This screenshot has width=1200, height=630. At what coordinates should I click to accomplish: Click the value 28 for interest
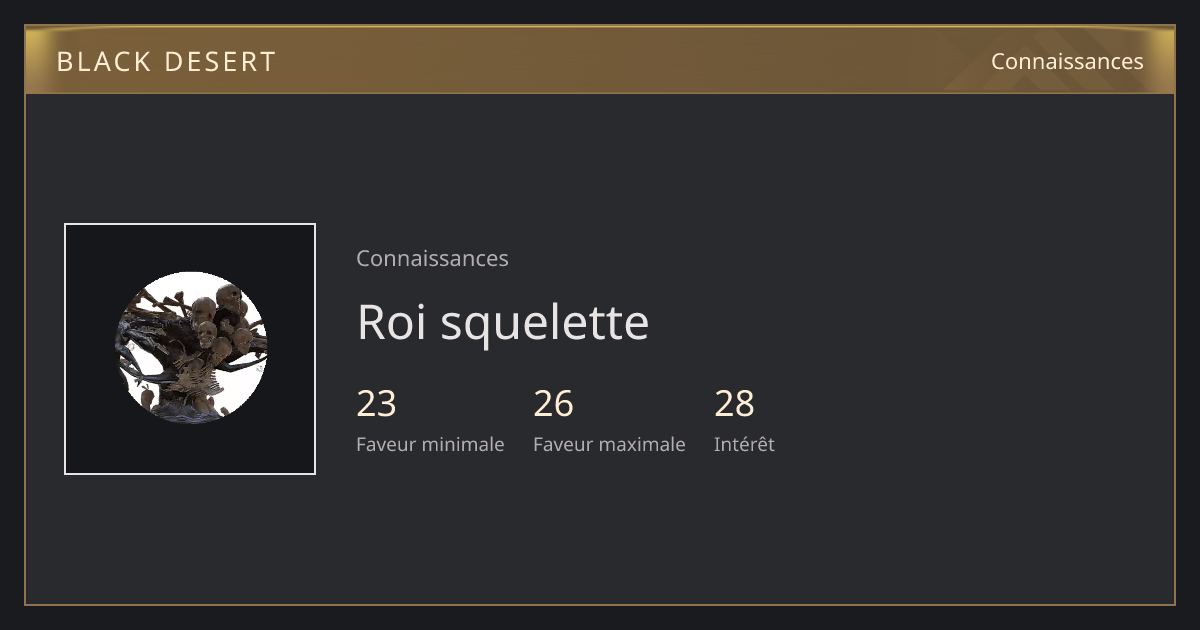734,403
